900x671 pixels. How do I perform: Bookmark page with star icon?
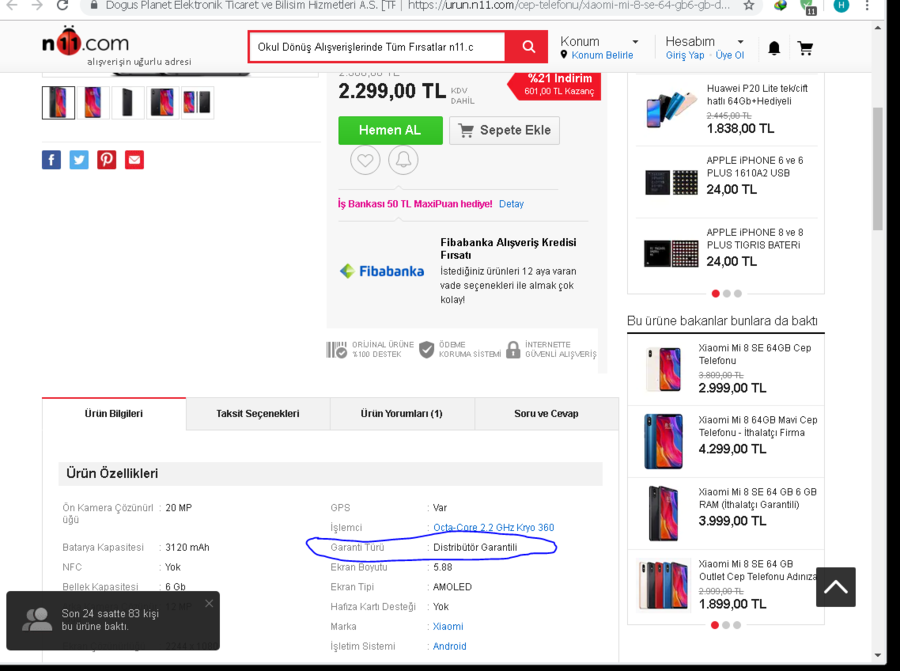click(748, 6)
